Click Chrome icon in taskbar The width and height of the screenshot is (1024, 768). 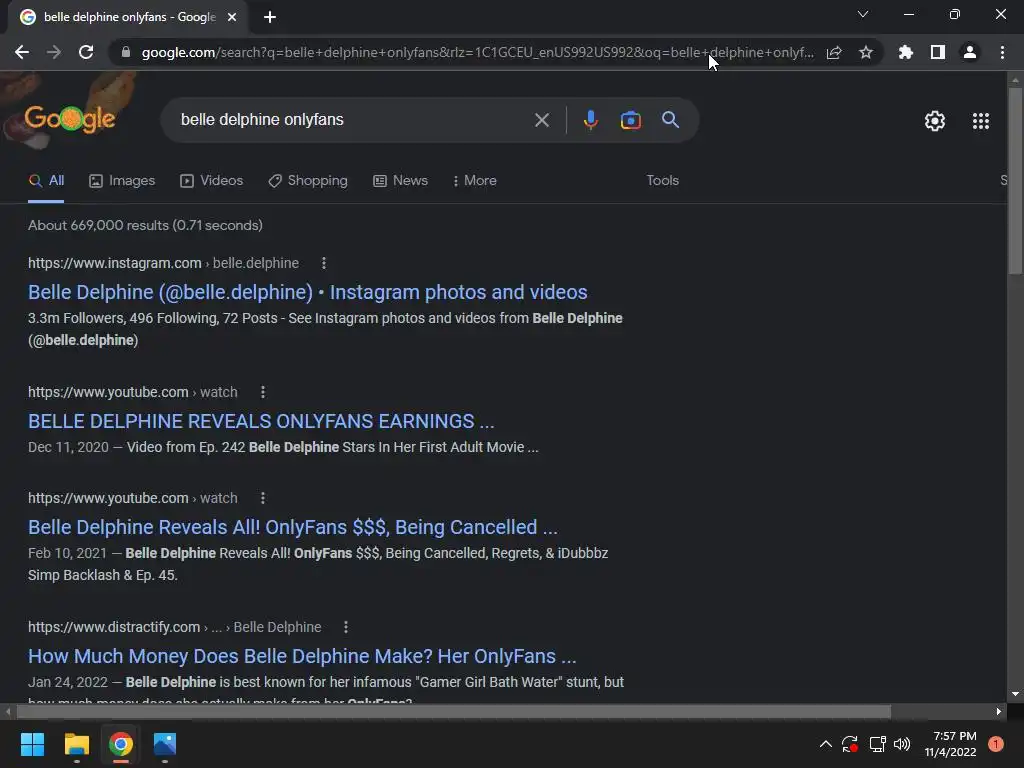[121, 744]
